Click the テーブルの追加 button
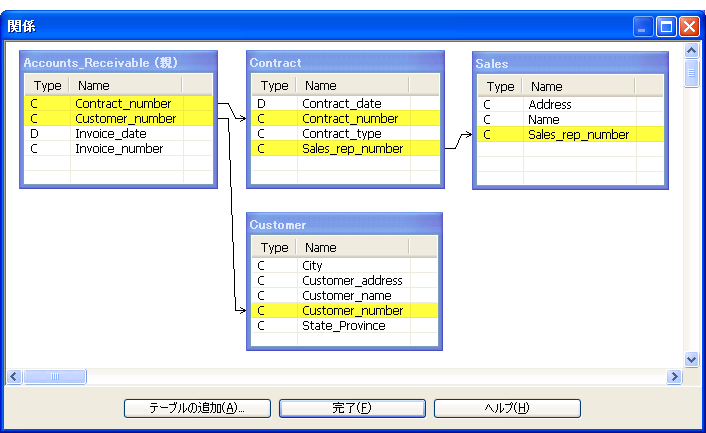Image resolution: width=706 pixels, height=433 pixels. click(197, 408)
